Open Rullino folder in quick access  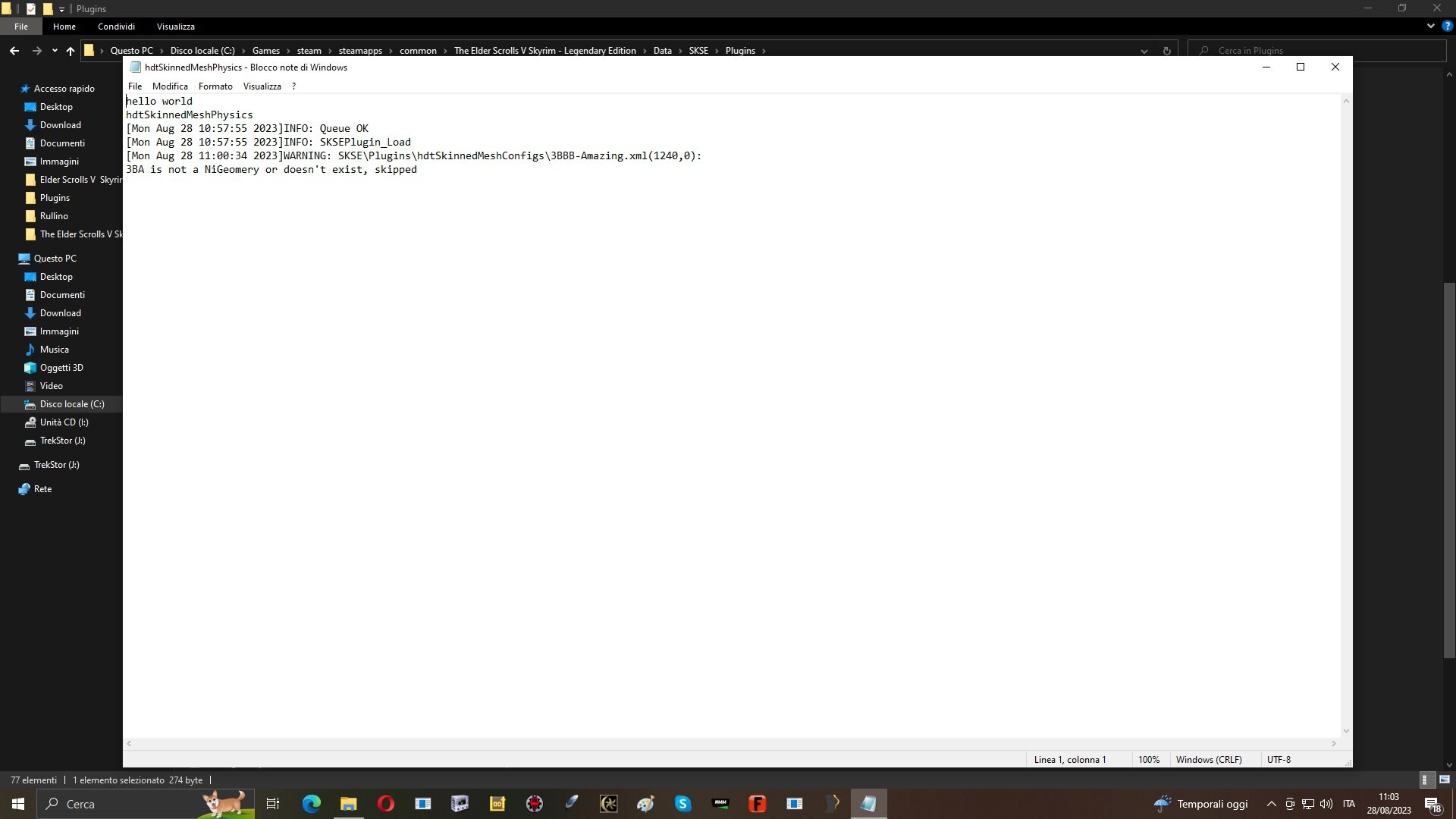pos(54,216)
